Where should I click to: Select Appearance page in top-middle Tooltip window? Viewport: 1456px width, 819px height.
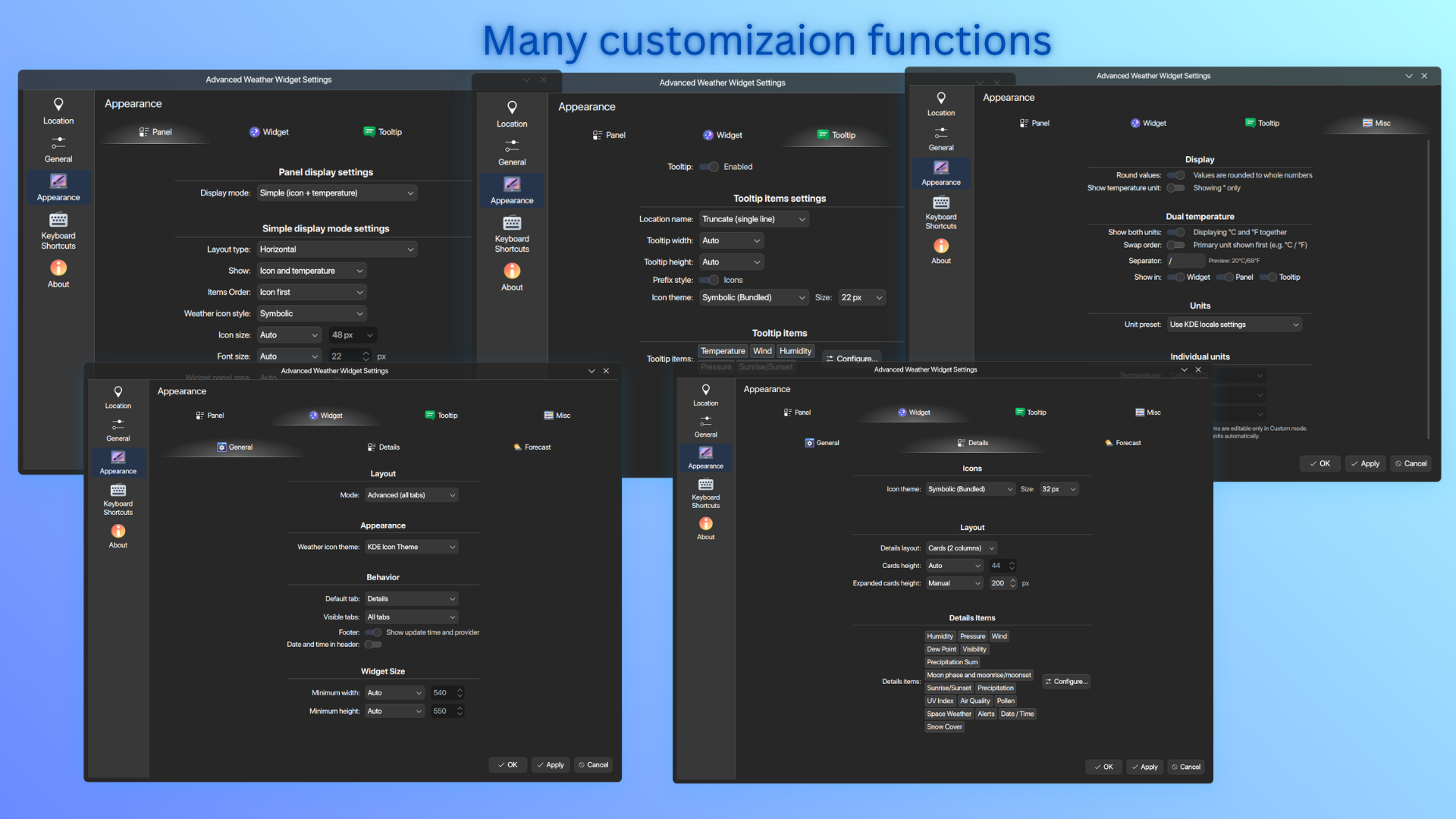click(x=512, y=190)
